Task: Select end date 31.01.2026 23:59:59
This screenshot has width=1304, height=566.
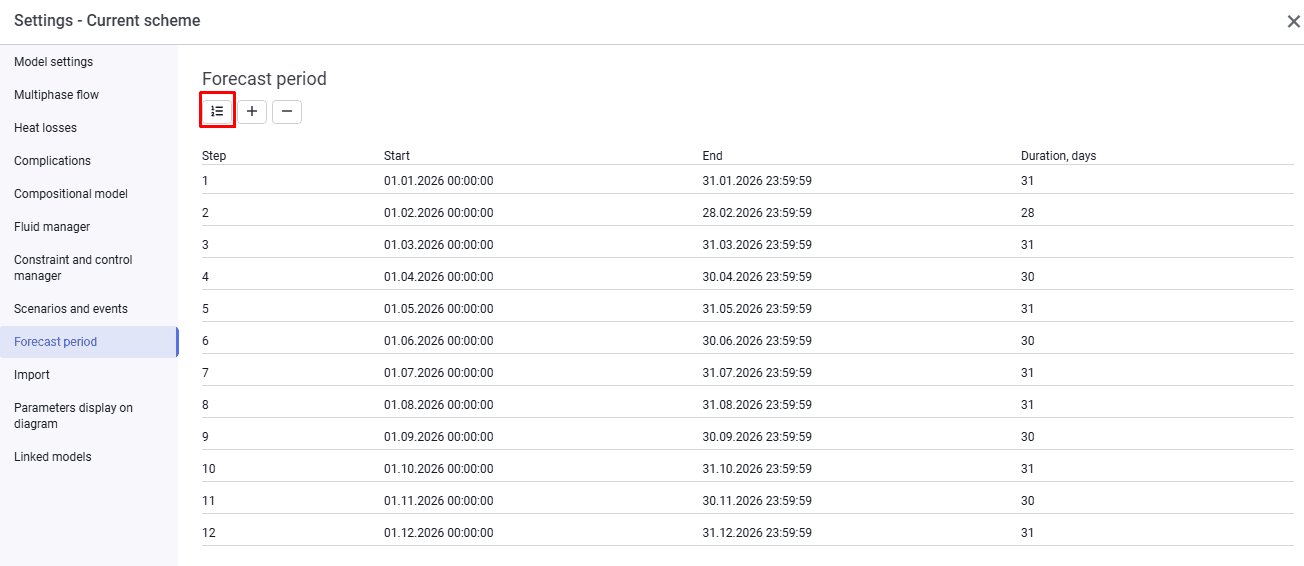Action: coord(757,181)
